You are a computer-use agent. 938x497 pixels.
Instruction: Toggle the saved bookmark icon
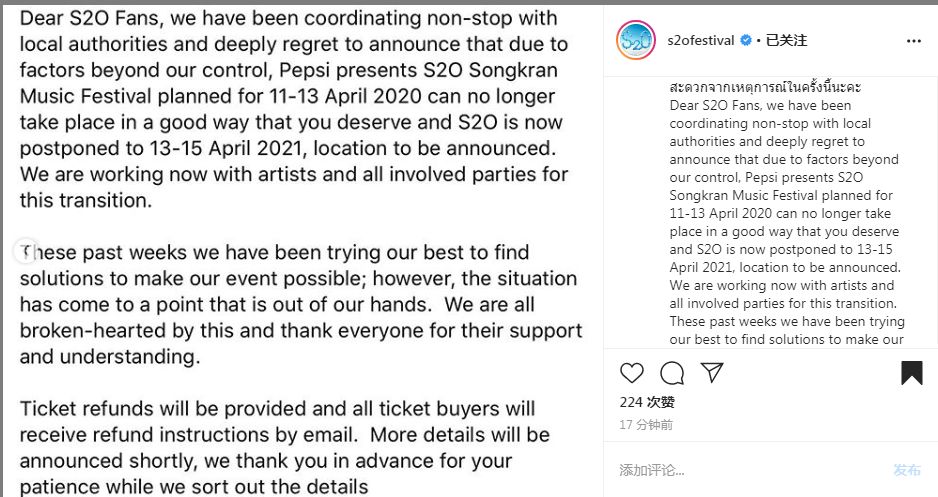(912, 373)
